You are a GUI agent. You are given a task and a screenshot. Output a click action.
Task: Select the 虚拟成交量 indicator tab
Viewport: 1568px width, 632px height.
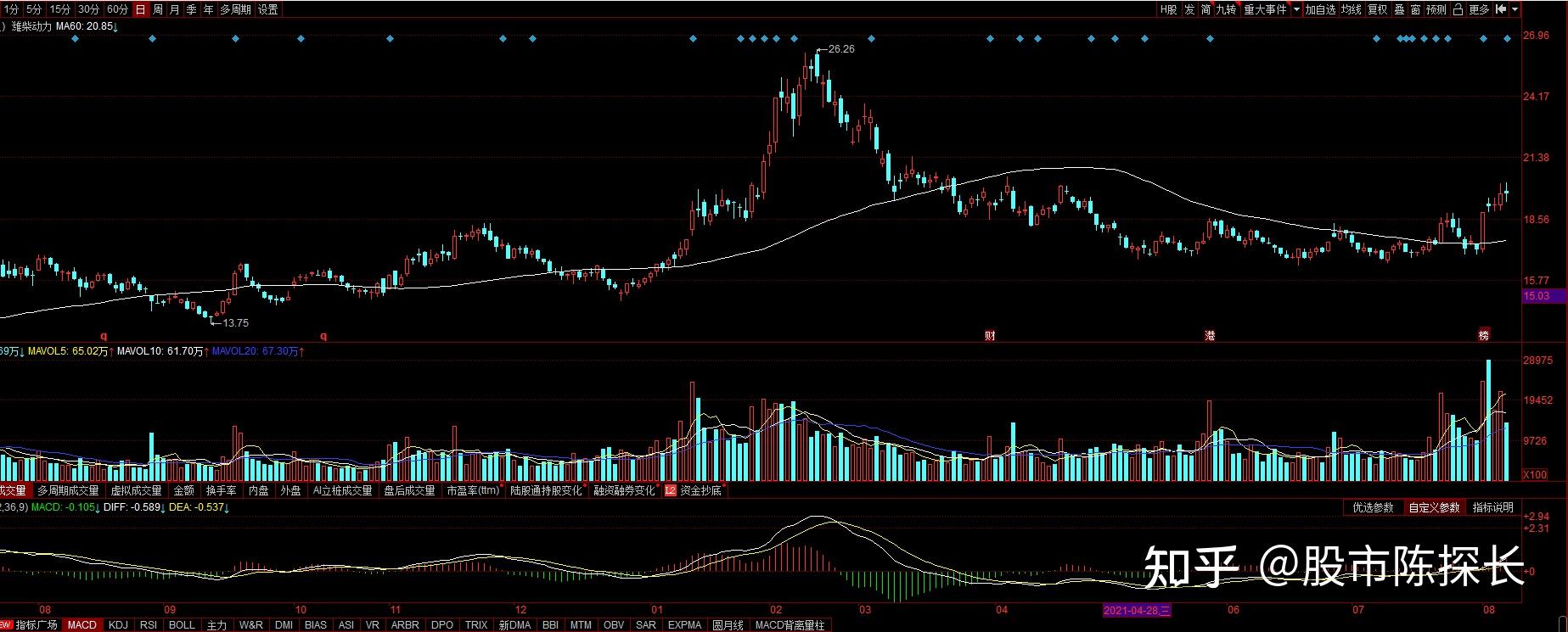(x=136, y=490)
